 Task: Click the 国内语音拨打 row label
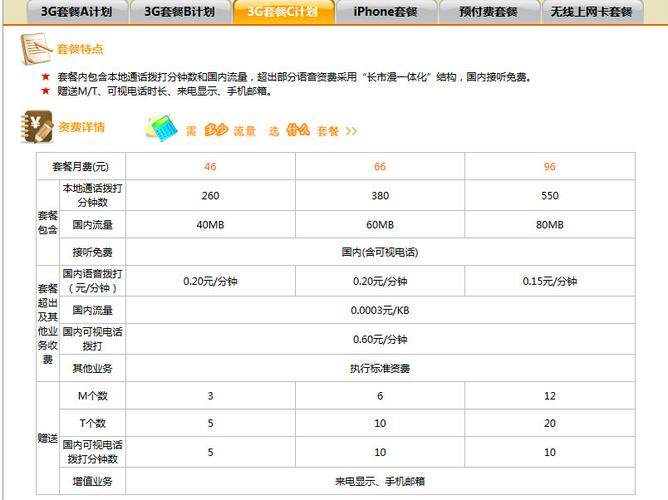[x=92, y=281]
